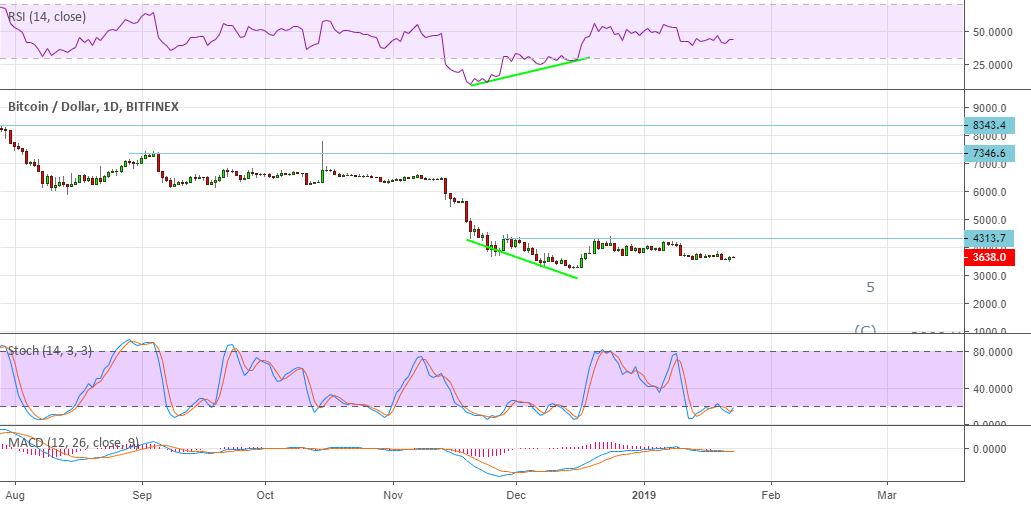
Task: Click the Sep label on time axis
Action: (142, 494)
